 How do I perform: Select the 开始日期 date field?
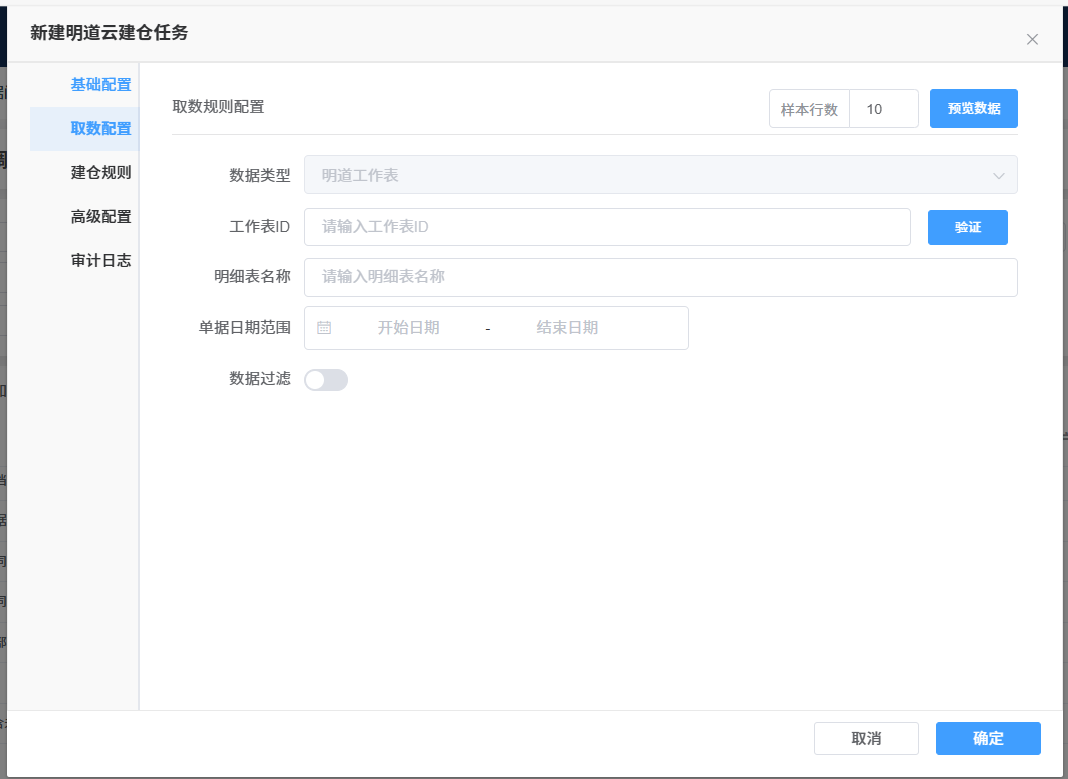(x=408, y=328)
